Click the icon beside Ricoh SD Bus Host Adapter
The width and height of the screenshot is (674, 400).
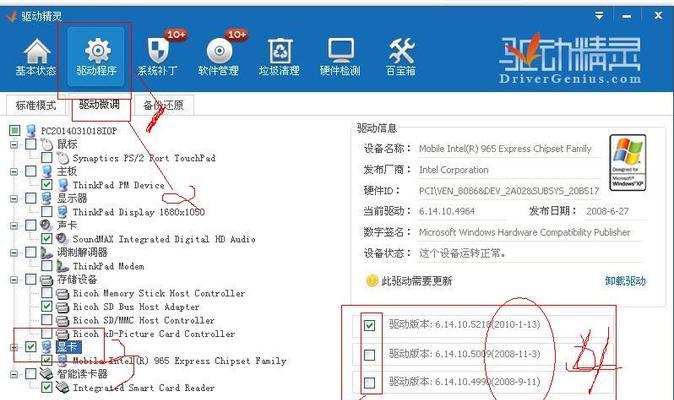click(x=63, y=307)
